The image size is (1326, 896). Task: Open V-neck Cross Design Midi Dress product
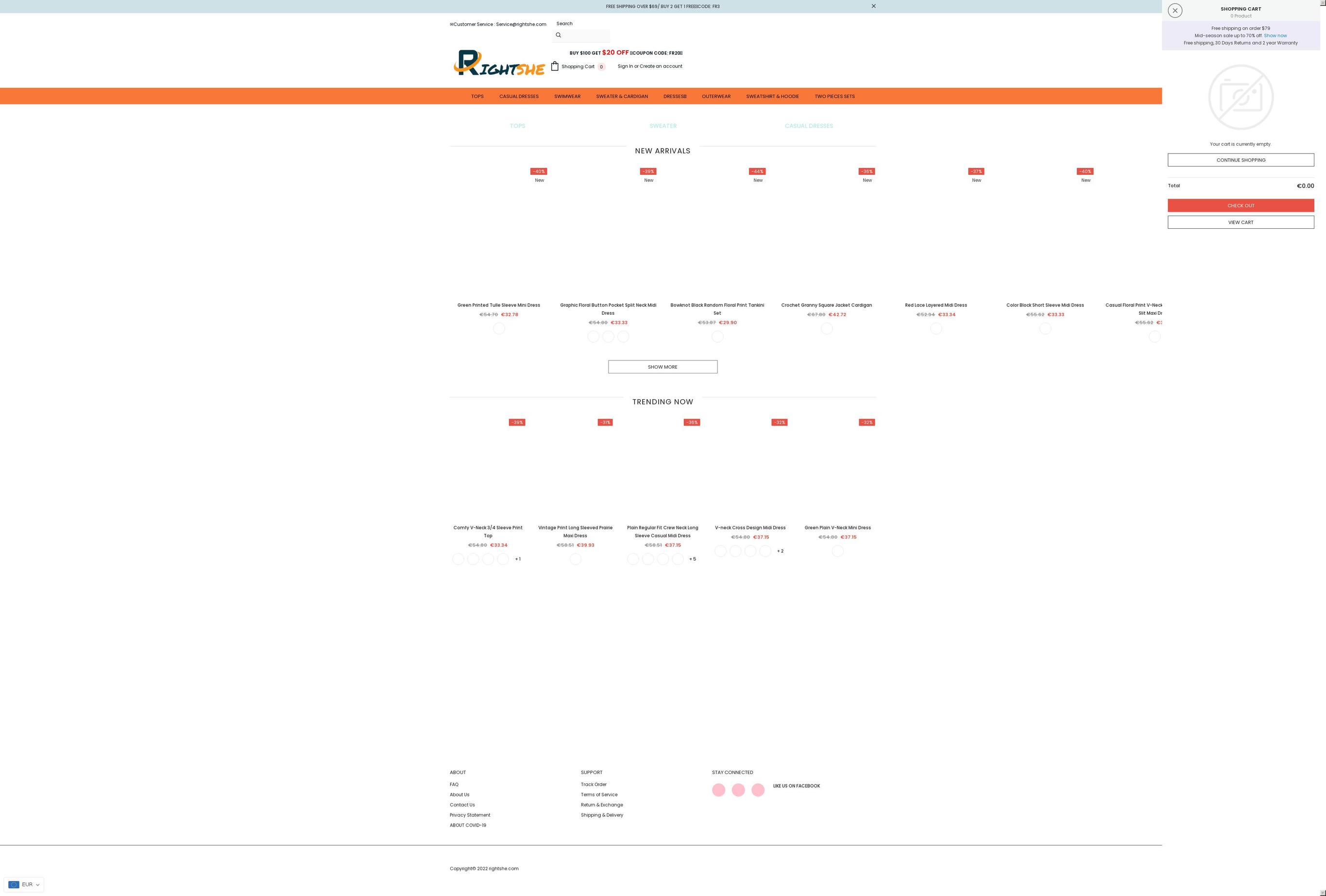(750, 527)
